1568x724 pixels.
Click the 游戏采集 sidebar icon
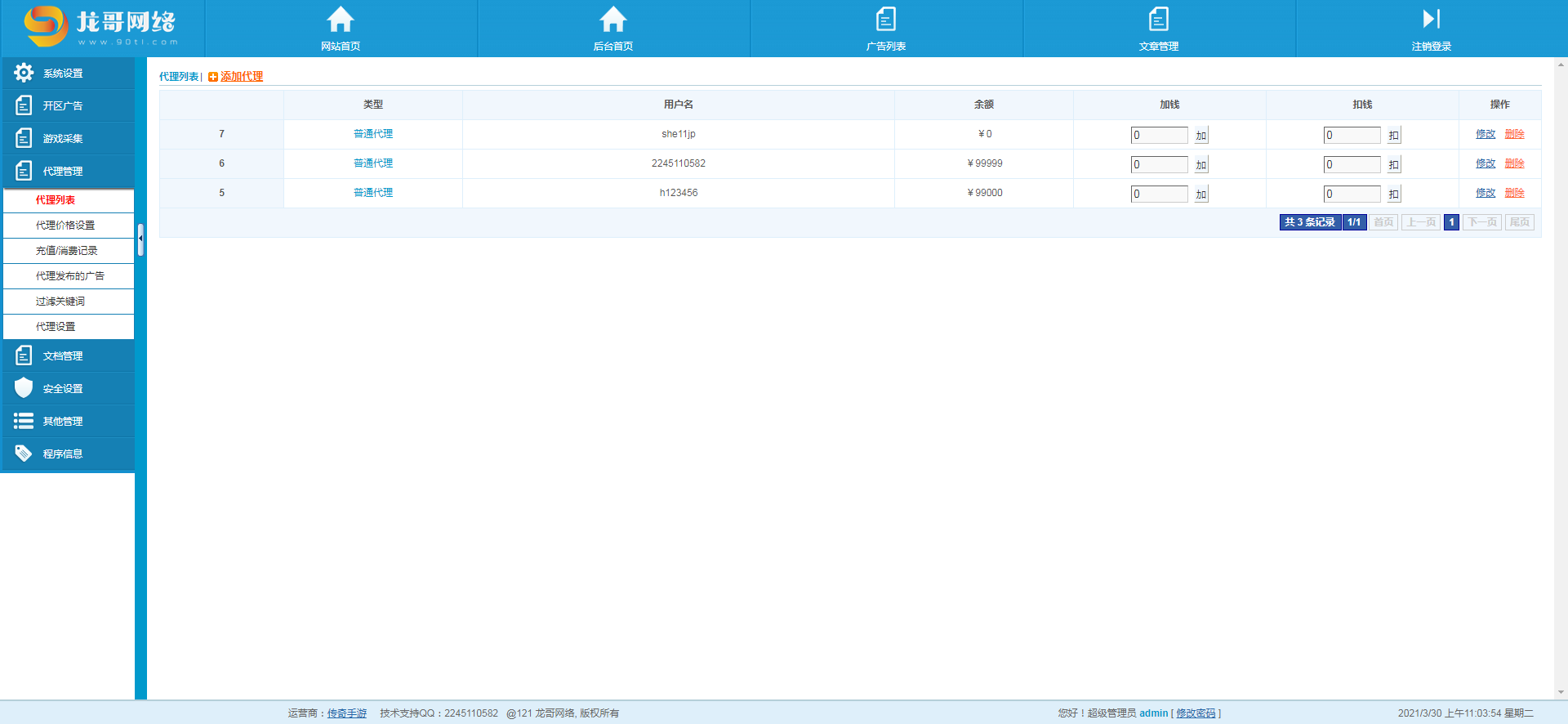[24, 138]
